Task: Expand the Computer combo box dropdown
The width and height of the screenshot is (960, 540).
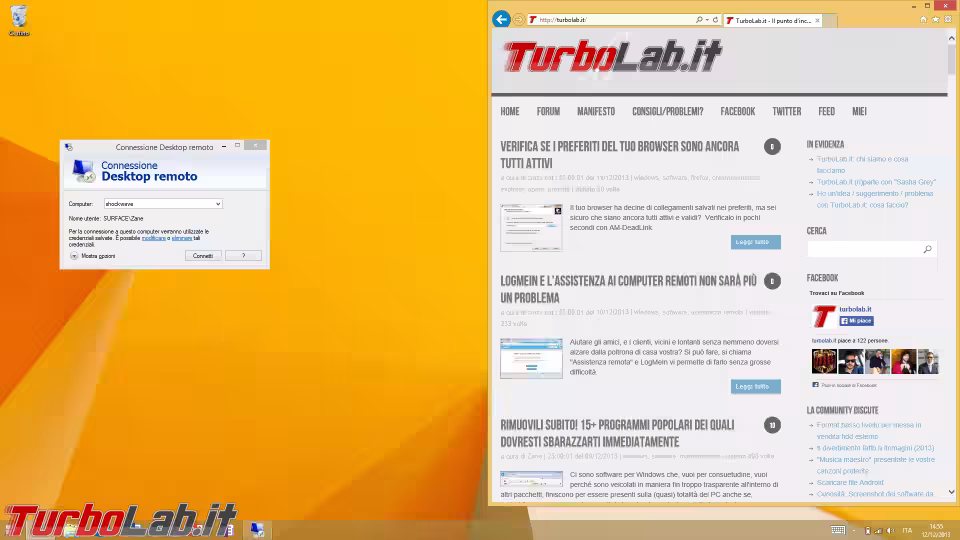Action: [218, 204]
